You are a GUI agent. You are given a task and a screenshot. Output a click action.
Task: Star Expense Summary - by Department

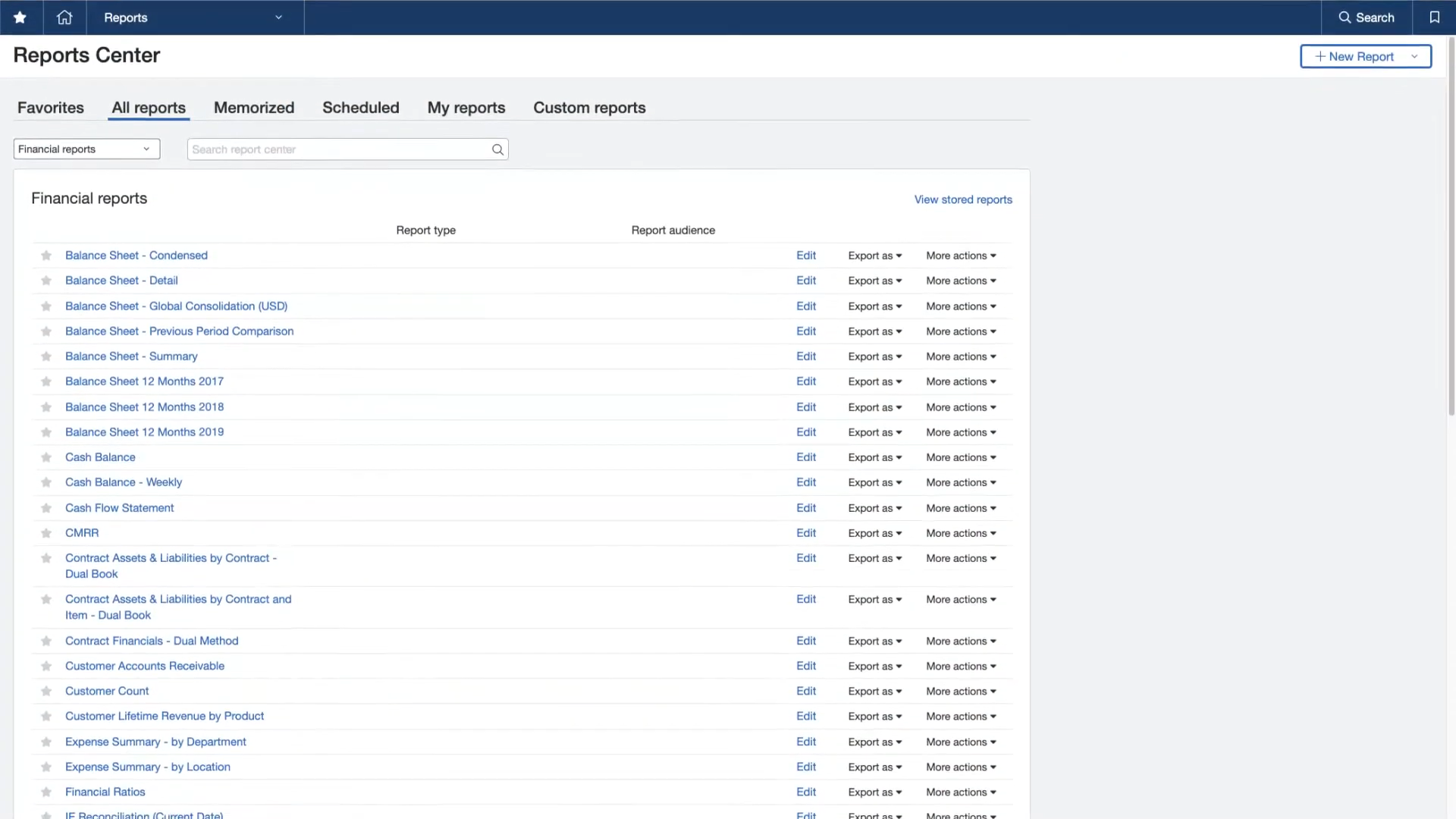point(46,742)
